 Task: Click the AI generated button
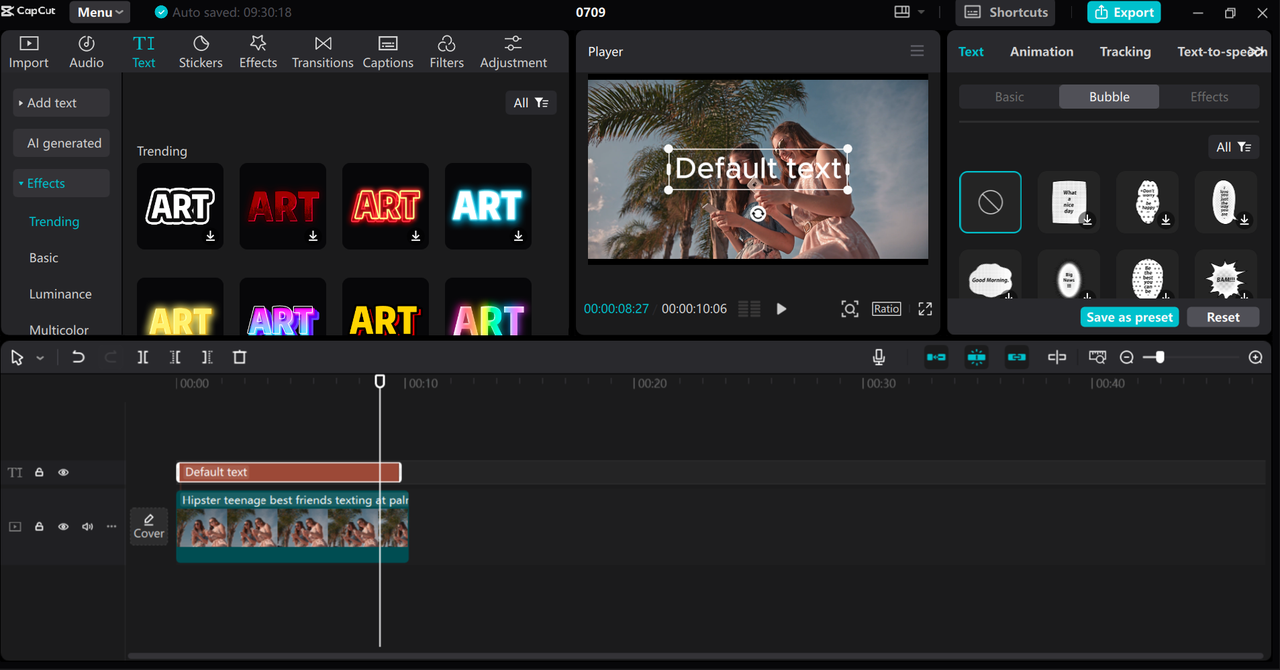61,143
